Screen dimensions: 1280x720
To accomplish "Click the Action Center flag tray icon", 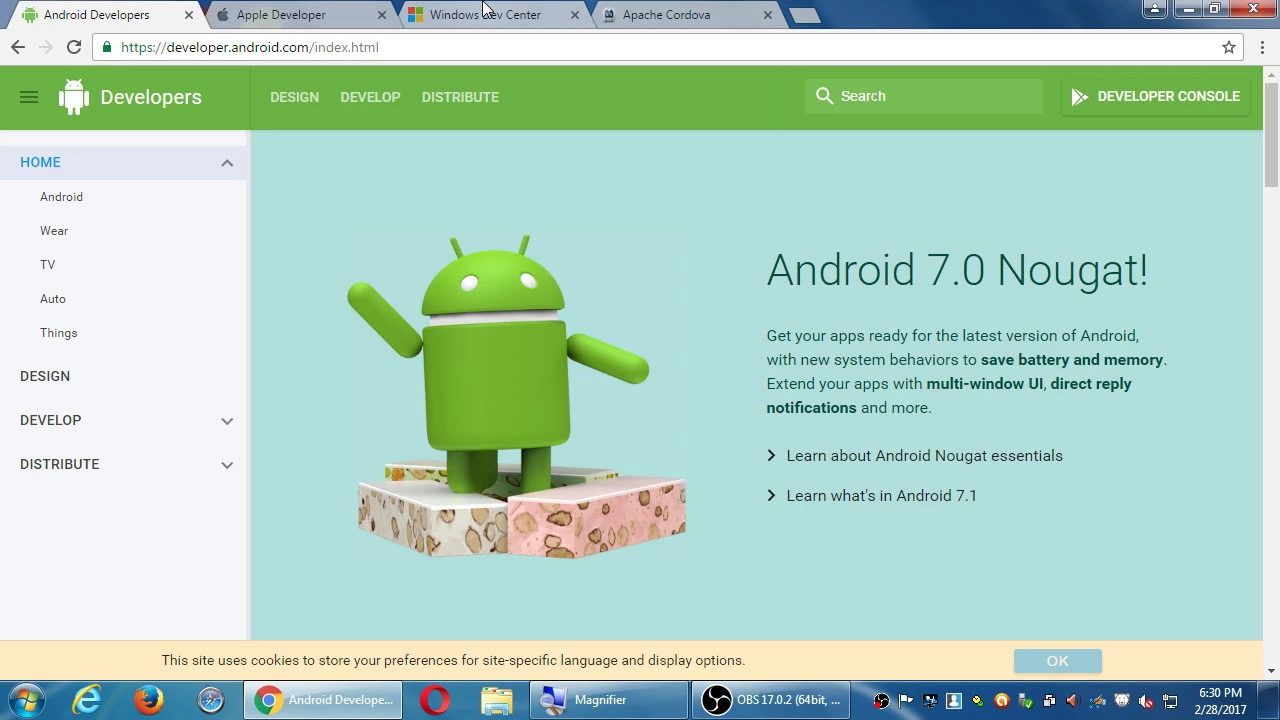I will click(x=905, y=701).
